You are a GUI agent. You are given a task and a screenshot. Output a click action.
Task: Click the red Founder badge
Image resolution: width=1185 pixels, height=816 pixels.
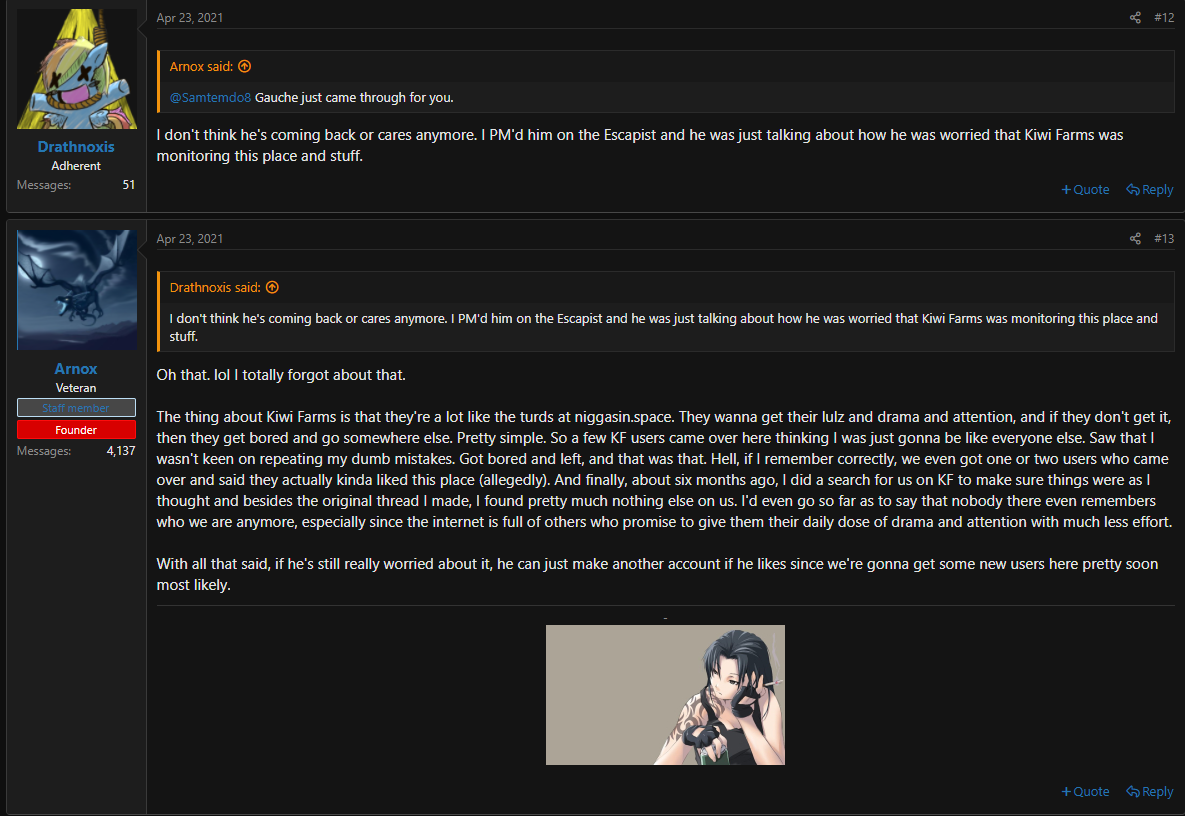pos(76,430)
